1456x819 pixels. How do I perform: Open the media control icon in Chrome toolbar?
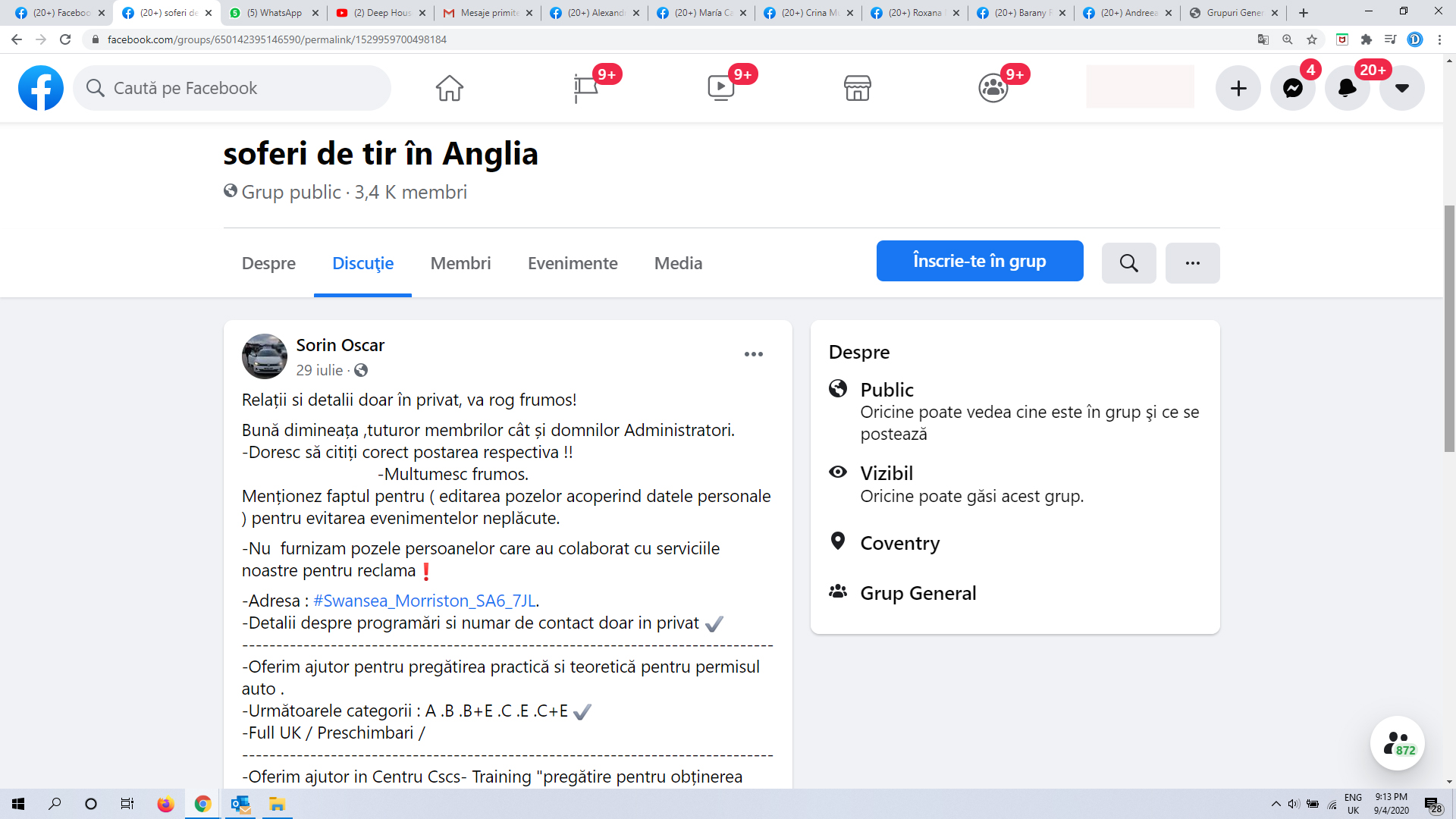pyautogui.click(x=1391, y=39)
